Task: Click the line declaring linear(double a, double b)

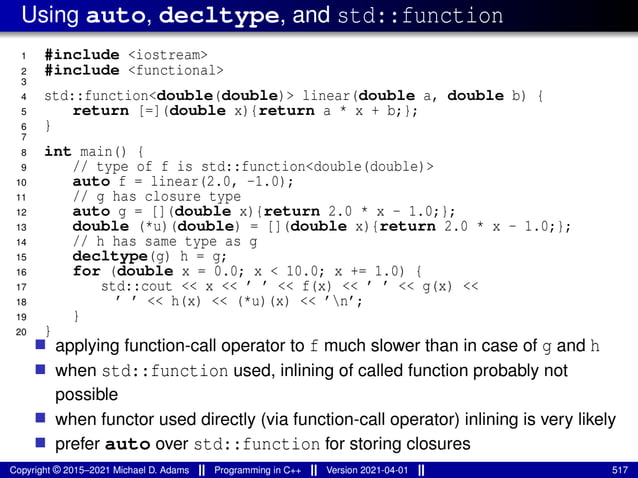Action: (x=293, y=96)
